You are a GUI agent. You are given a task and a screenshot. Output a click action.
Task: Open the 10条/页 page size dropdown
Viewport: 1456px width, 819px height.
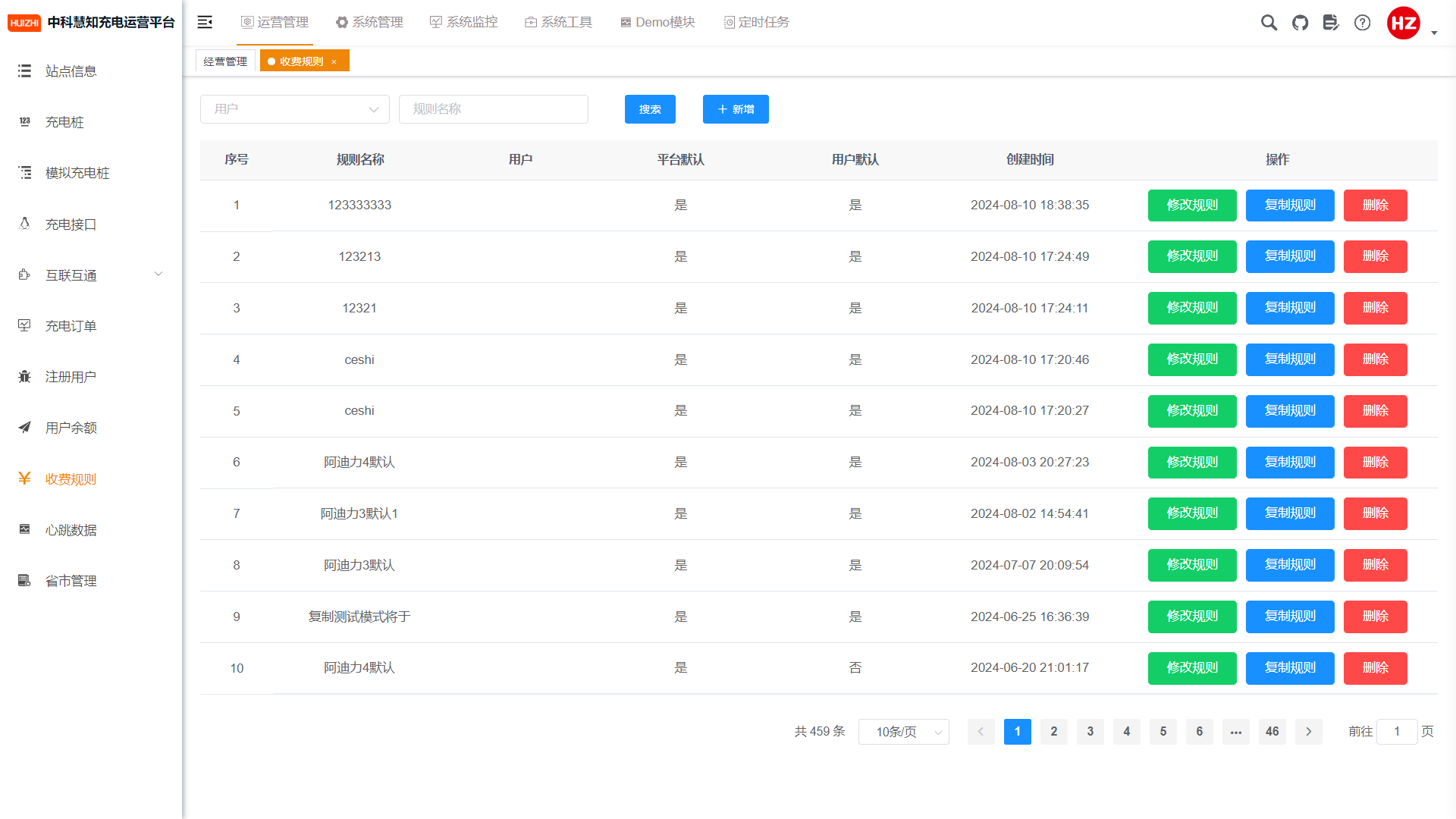tap(904, 732)
